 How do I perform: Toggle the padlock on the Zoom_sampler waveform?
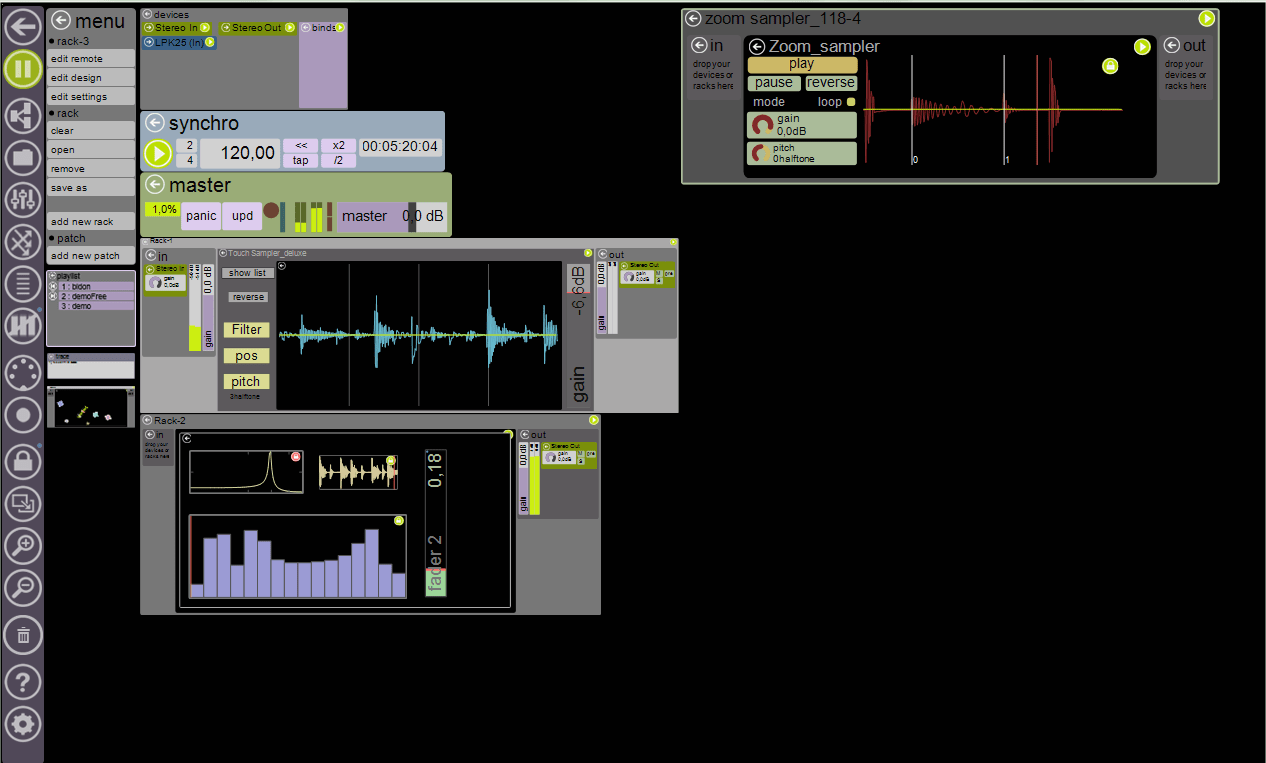(x=1110, y=64)
